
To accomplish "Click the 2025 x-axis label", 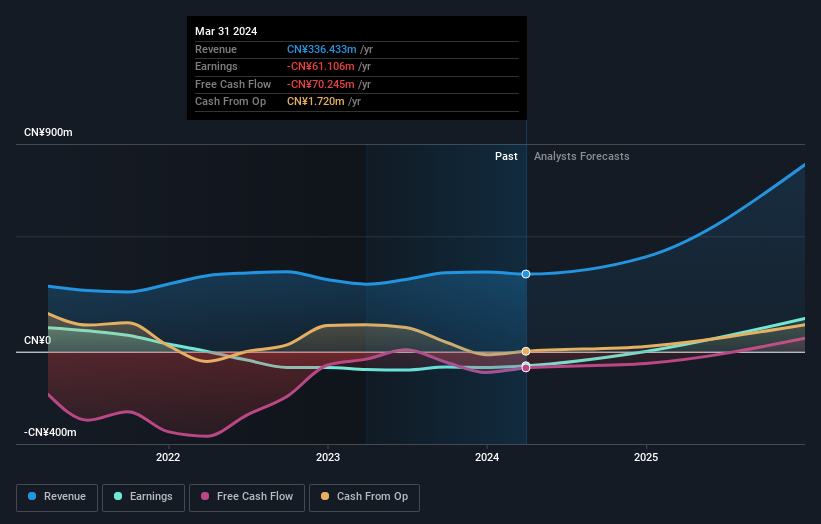I will coord(646,457).
